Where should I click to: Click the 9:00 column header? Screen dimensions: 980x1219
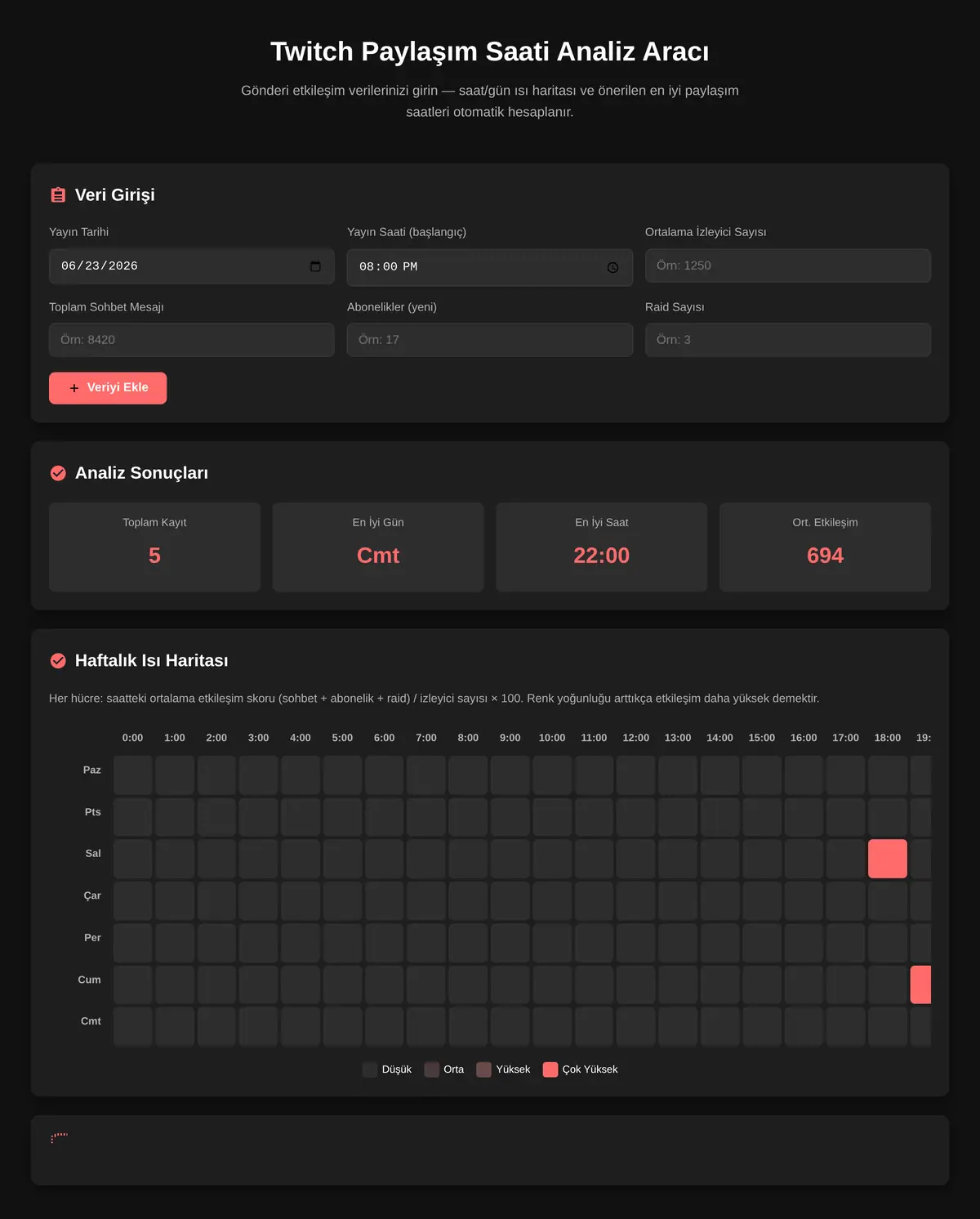point(510,738)
